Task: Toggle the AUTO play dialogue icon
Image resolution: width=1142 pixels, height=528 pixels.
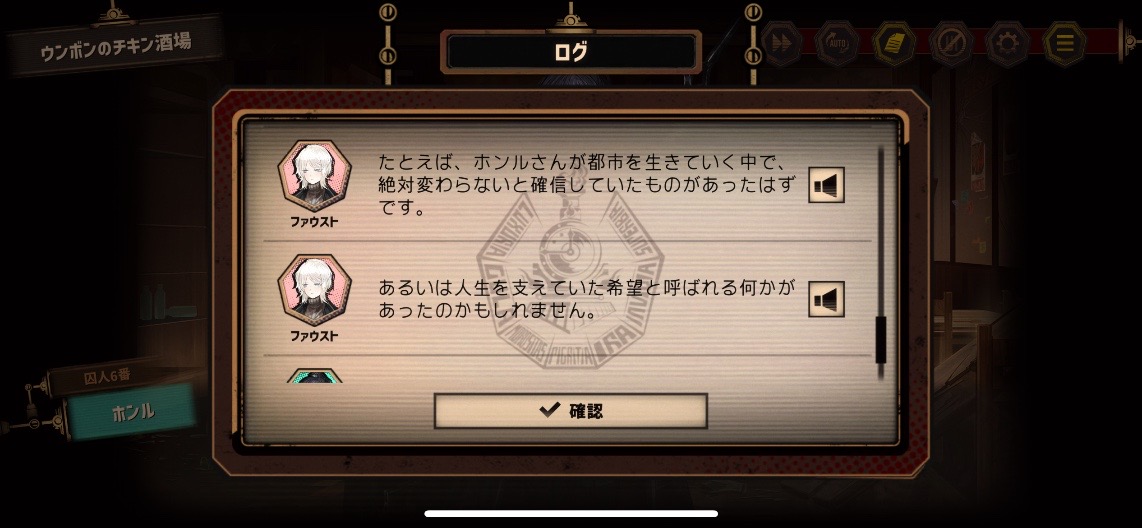Action: 838,43
